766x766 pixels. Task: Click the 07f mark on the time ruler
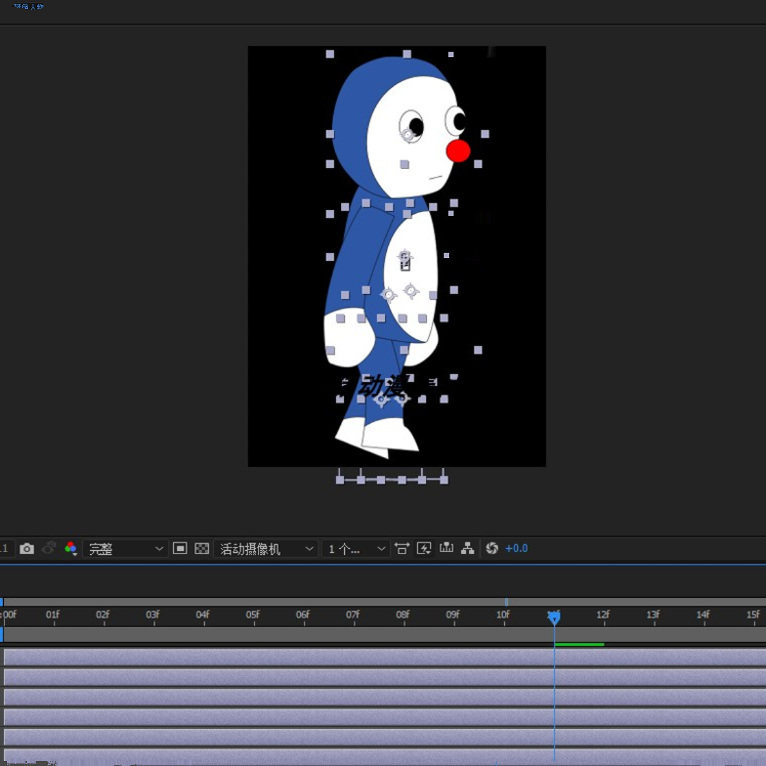click(x=353, y=615)
